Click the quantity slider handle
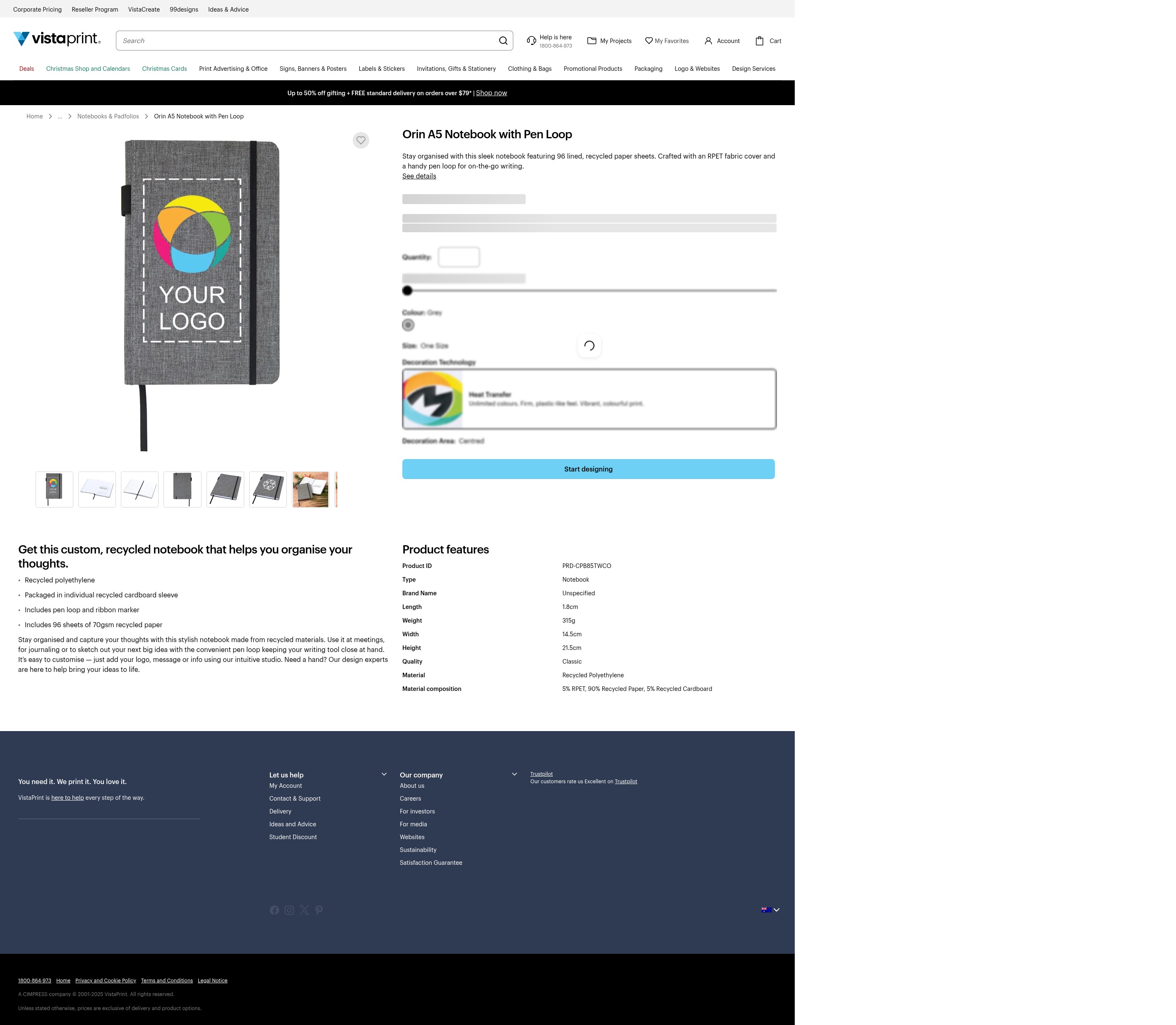Screen dimensions: 1176x1025 [x=407, y=291]
